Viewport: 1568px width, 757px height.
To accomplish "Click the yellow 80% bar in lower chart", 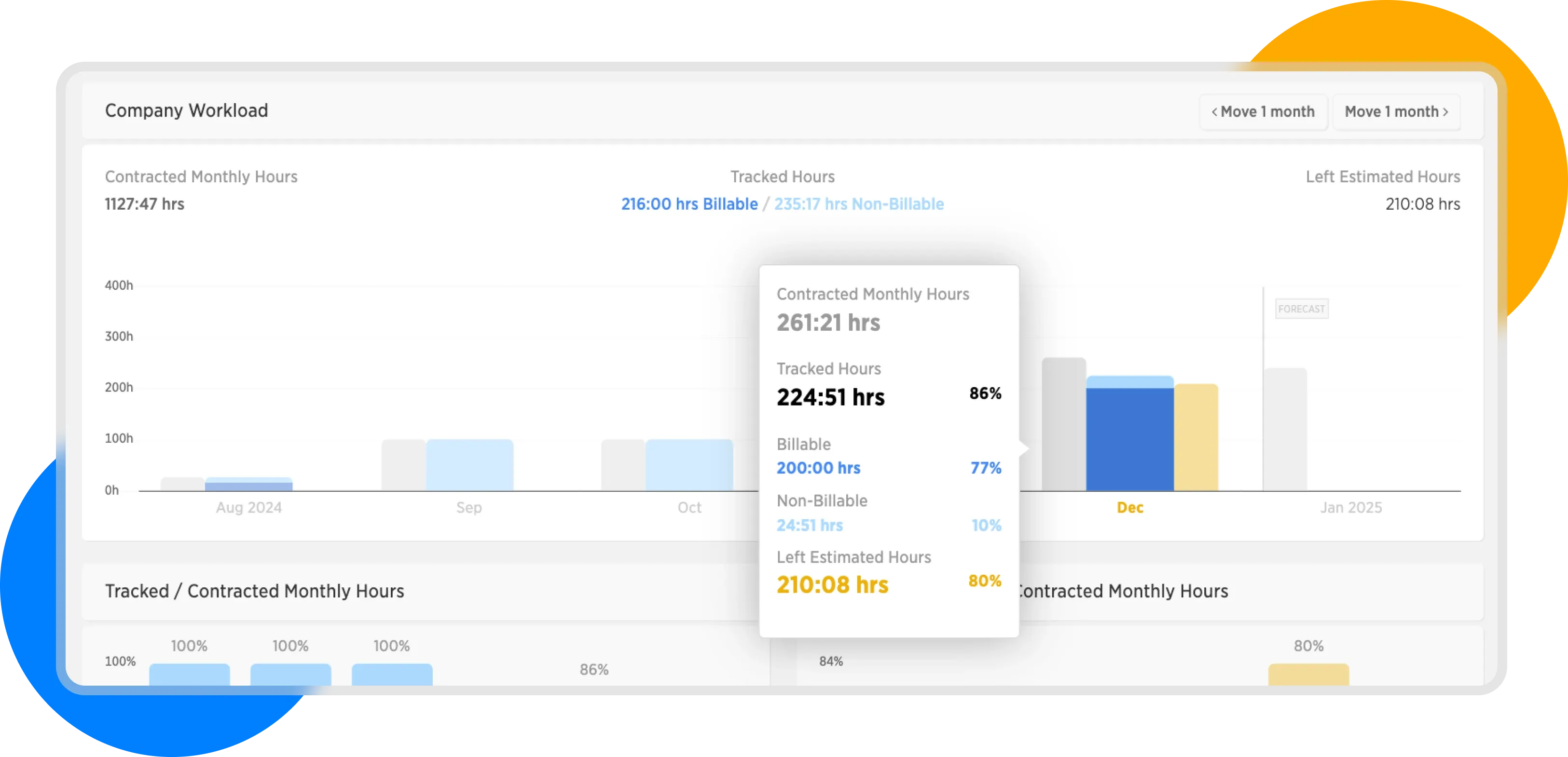I will click(x=1308, y=674).
